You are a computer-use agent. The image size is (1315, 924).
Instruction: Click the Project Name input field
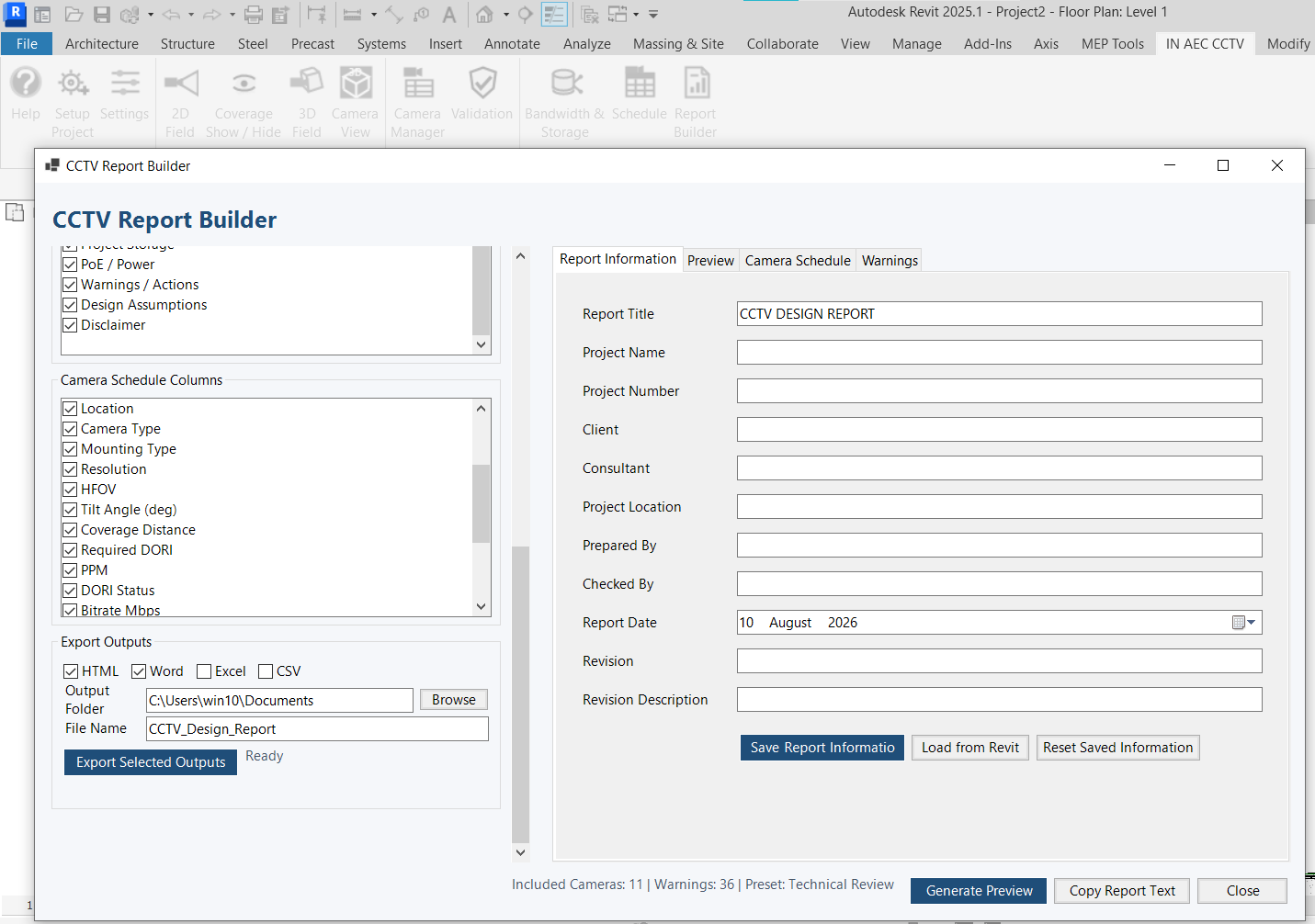pyautogui.click(x=999, y=353)
